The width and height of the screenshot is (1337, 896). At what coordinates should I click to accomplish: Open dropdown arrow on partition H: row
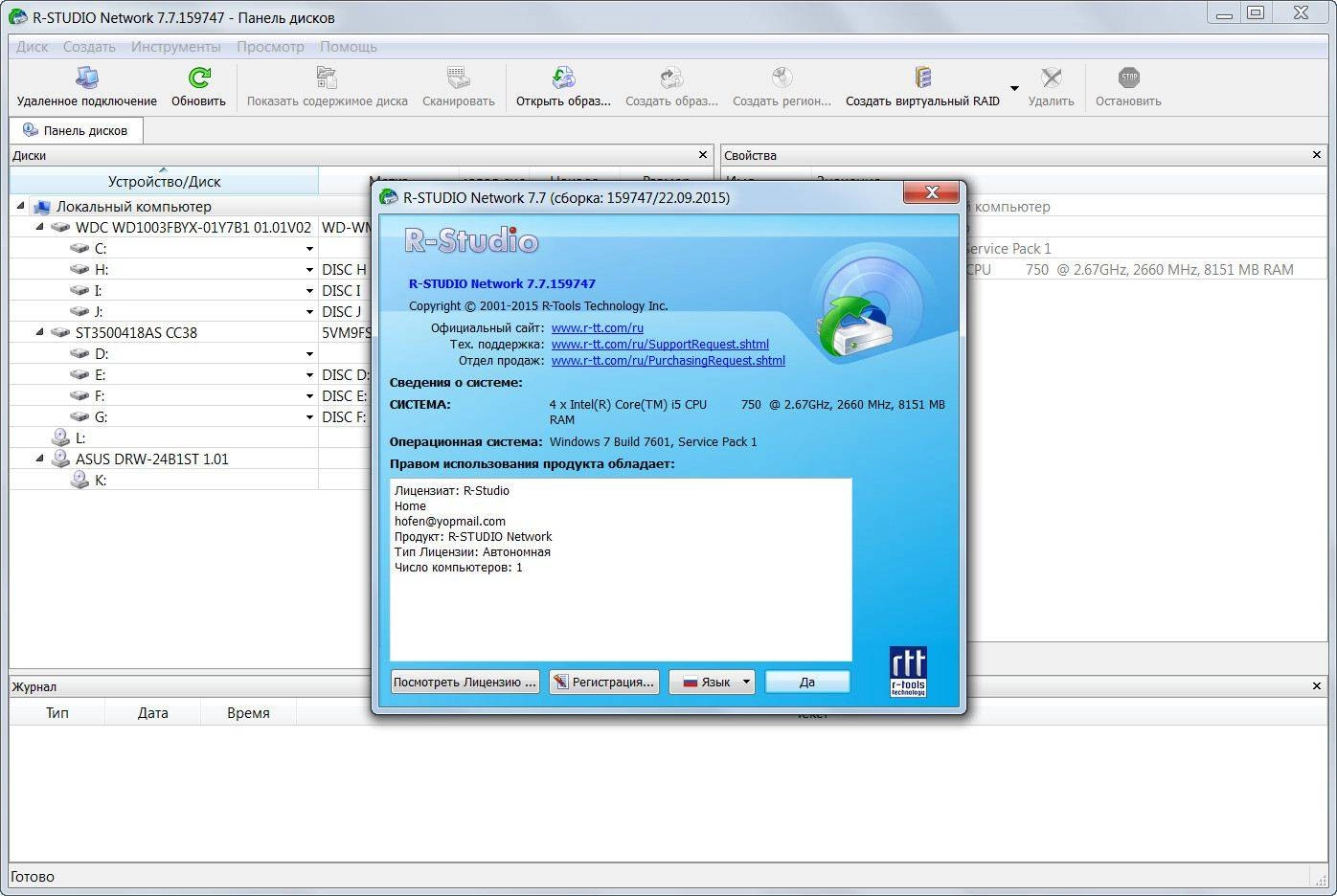[309, 270]
